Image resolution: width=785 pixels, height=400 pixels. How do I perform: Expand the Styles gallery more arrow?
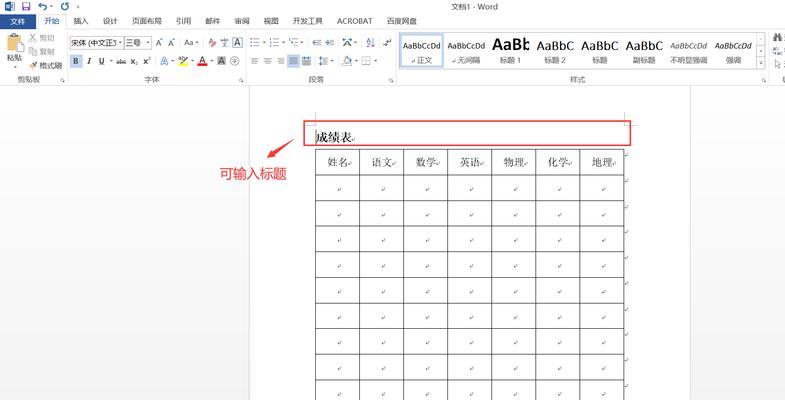(x=761, y=64)
